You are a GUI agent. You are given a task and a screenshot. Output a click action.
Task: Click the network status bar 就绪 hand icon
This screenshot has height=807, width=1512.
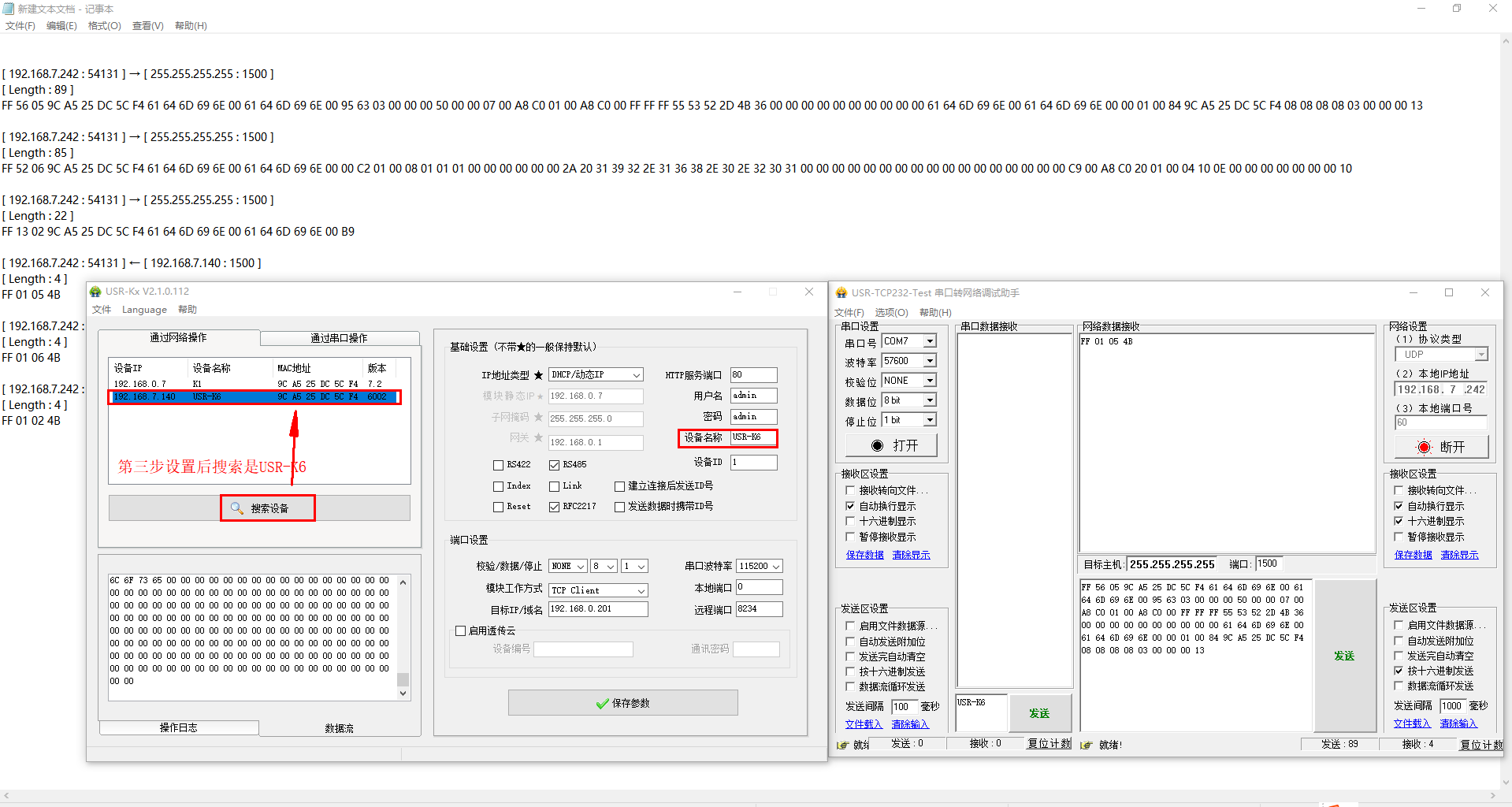[1087, 745]
